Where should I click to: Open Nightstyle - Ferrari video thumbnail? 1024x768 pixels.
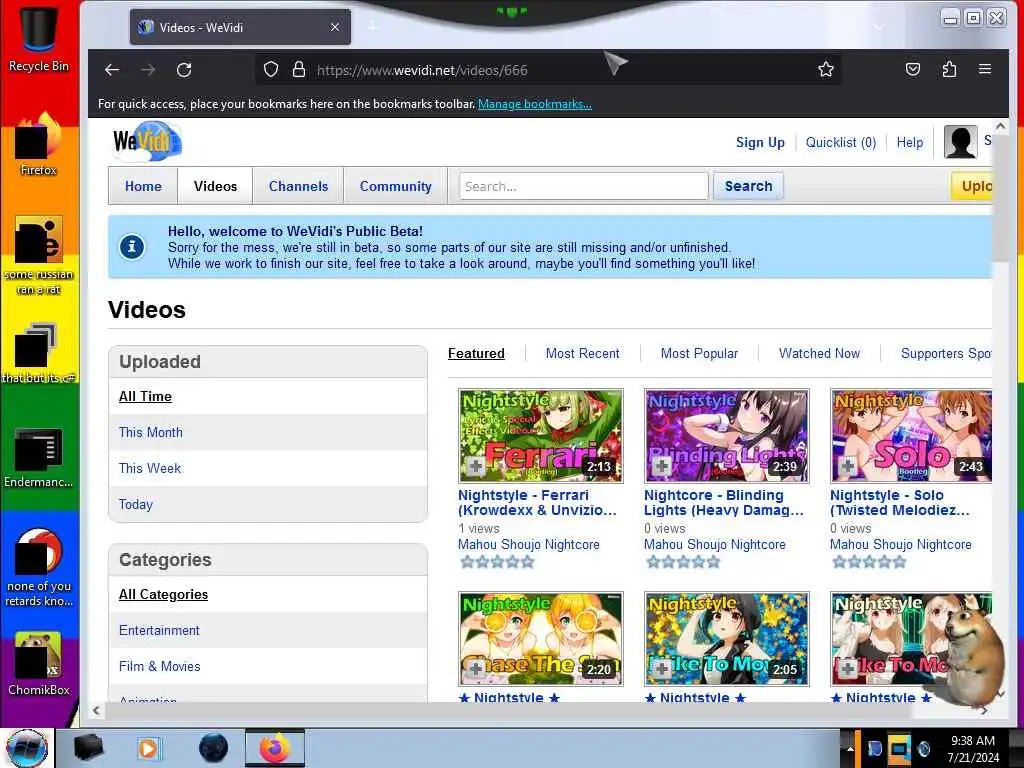[541, 436]
